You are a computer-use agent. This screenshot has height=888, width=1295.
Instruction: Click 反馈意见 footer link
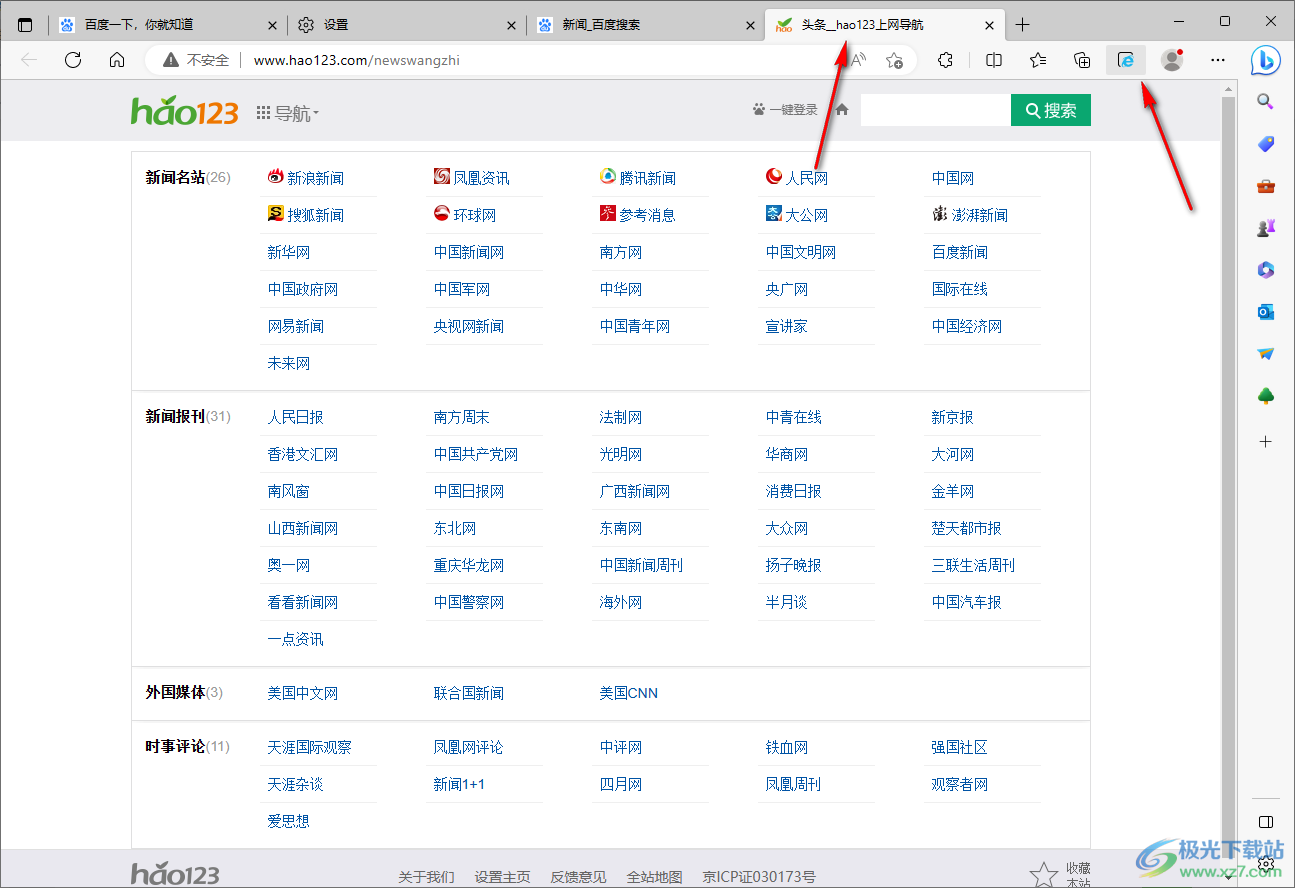578,877
